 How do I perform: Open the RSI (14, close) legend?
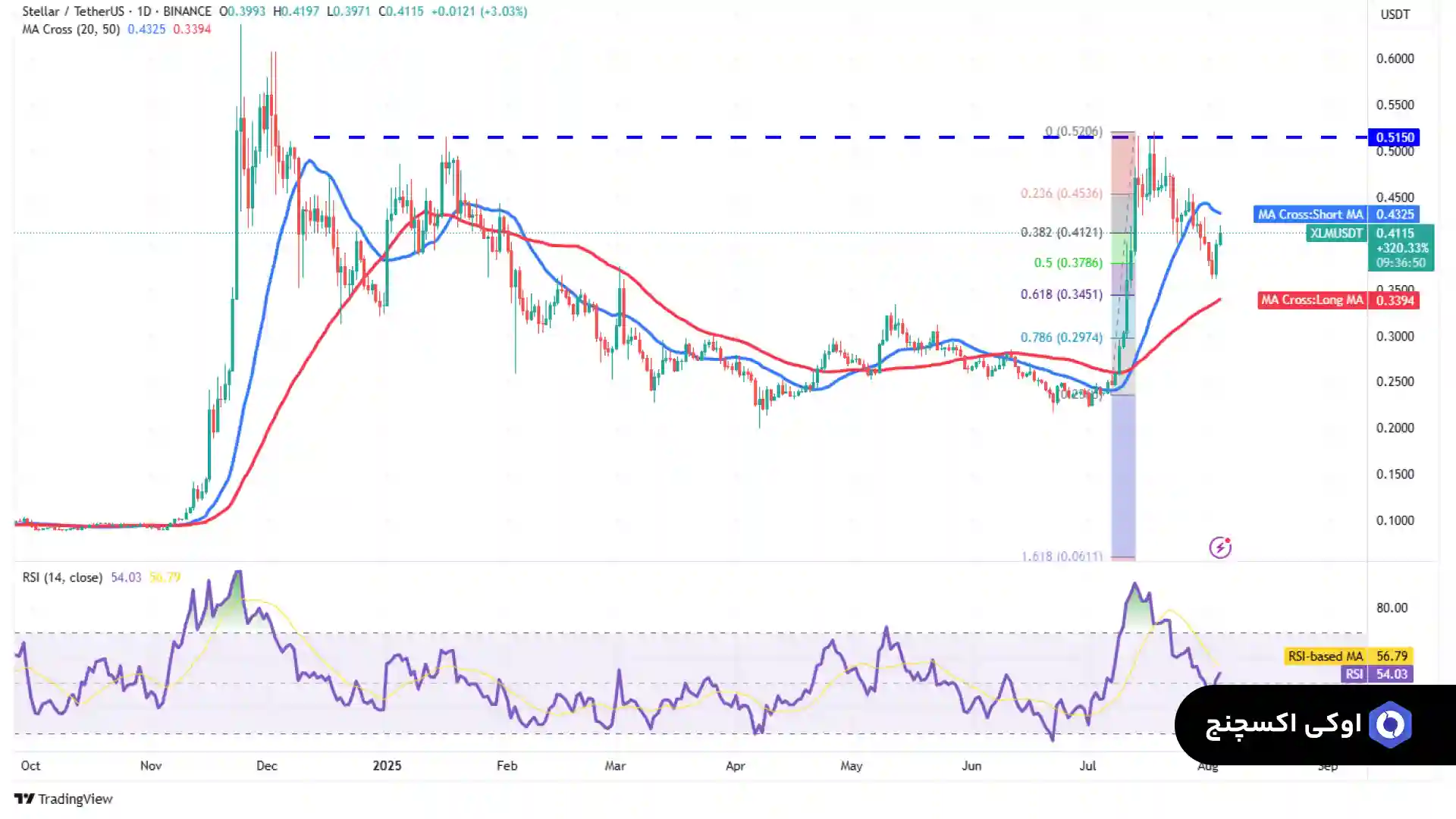62,577
